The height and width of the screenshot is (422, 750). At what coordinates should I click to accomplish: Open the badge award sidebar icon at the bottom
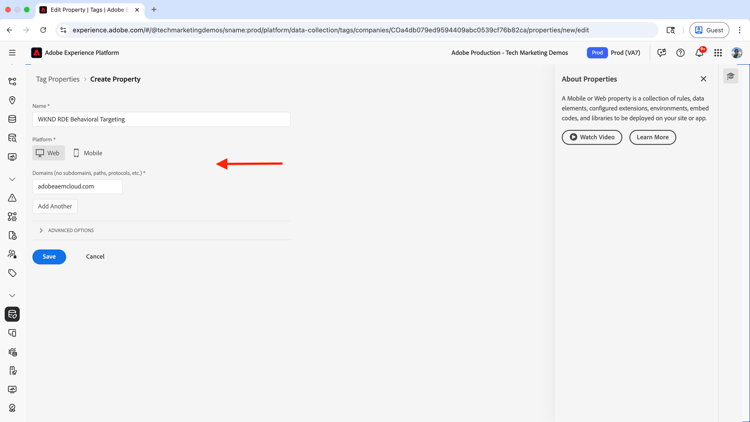click(x=12, y=408)
